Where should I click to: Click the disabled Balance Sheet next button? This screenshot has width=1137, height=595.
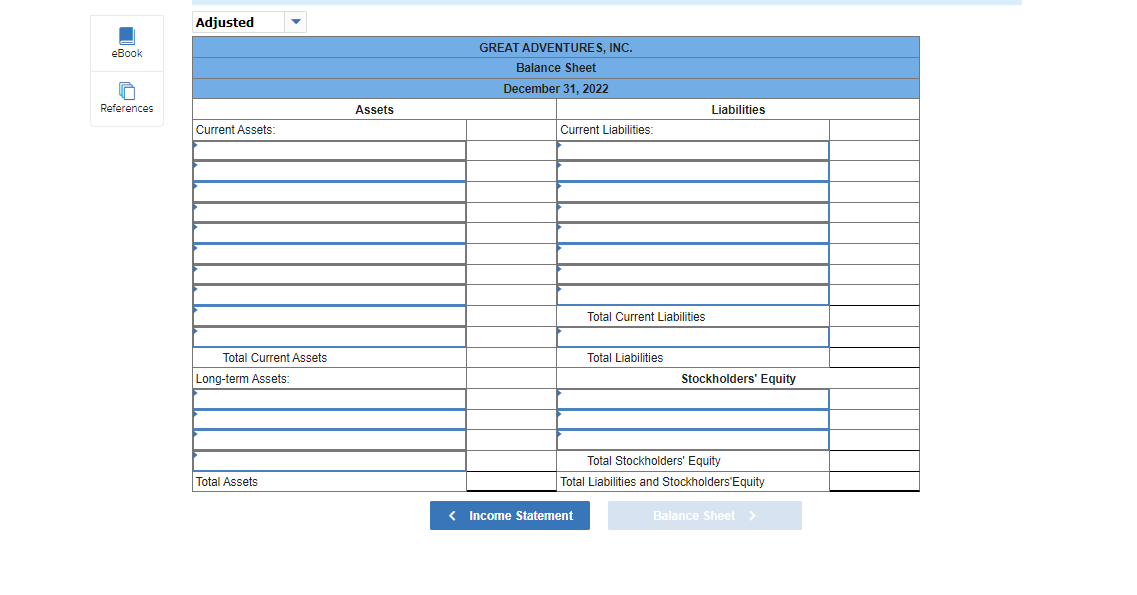click(705, 515)
